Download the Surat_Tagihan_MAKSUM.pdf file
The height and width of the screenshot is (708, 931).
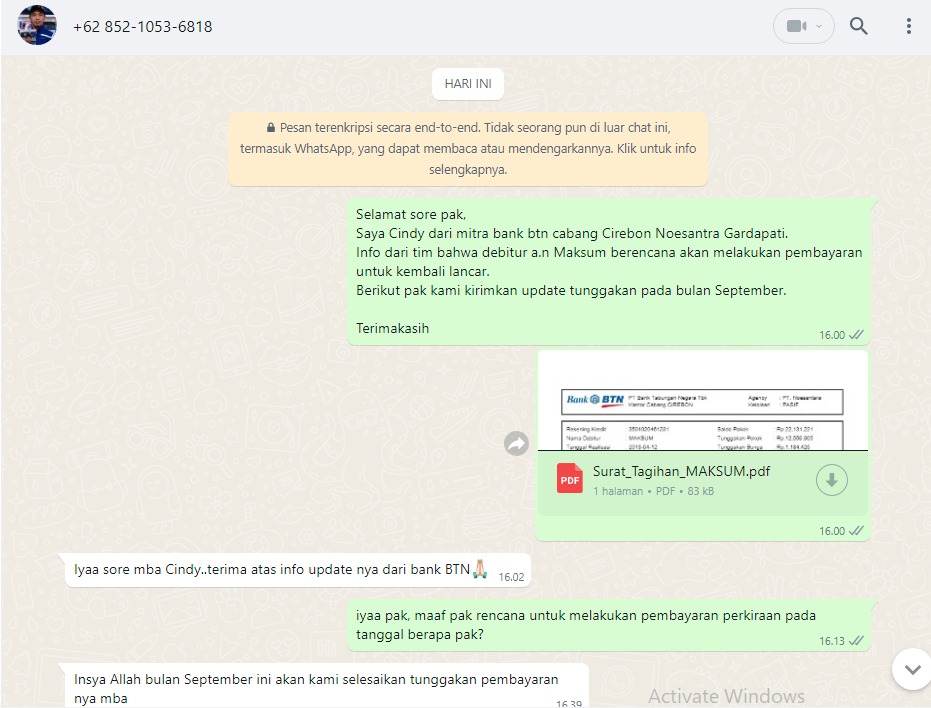point(831,480)
